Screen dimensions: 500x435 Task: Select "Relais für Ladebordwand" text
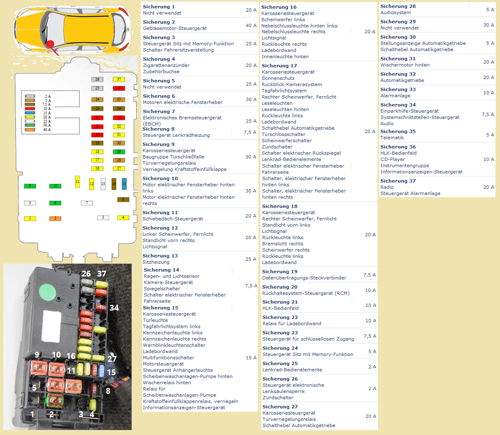(292, 324)
